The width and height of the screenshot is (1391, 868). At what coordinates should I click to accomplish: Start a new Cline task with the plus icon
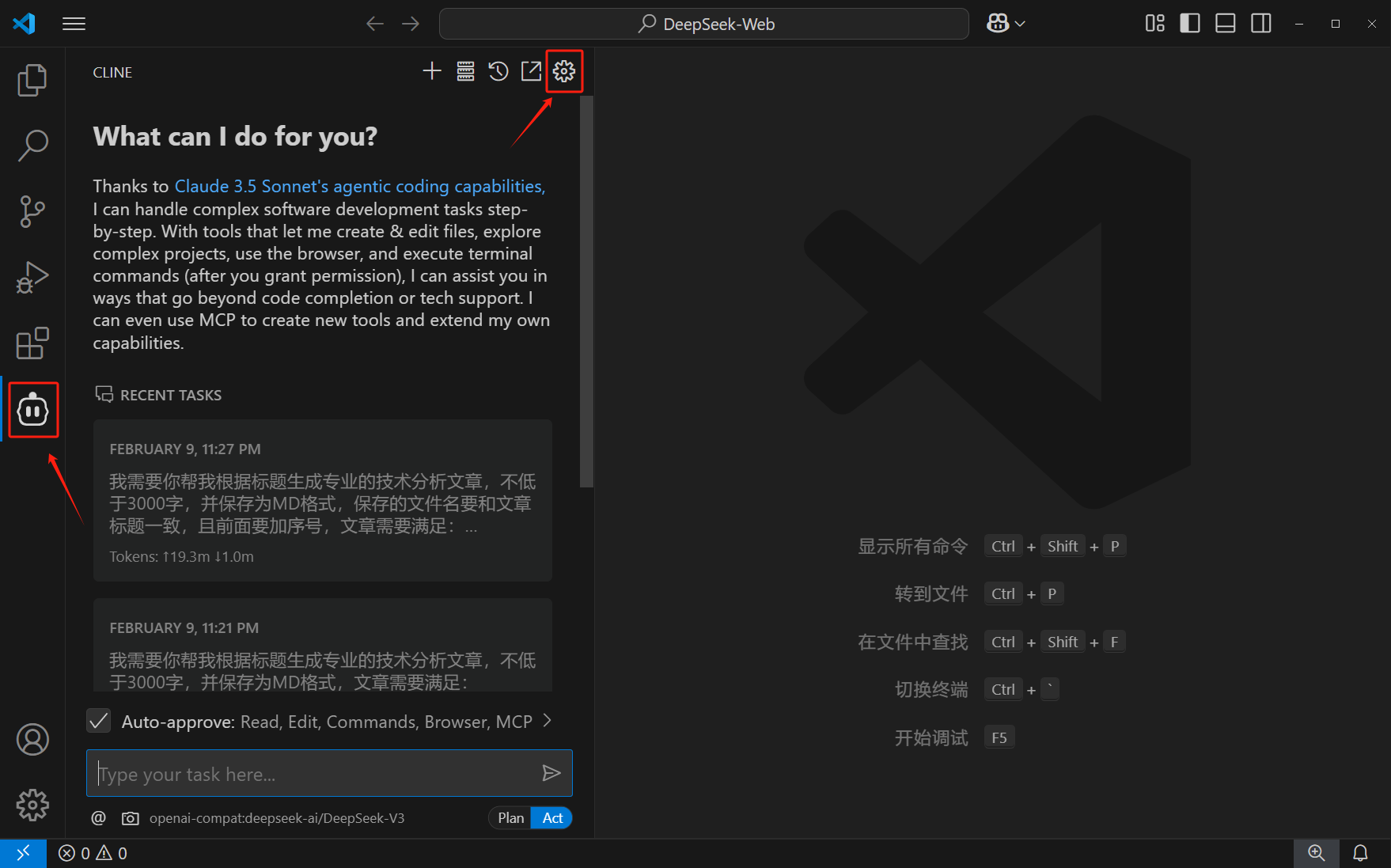[432, 70]
